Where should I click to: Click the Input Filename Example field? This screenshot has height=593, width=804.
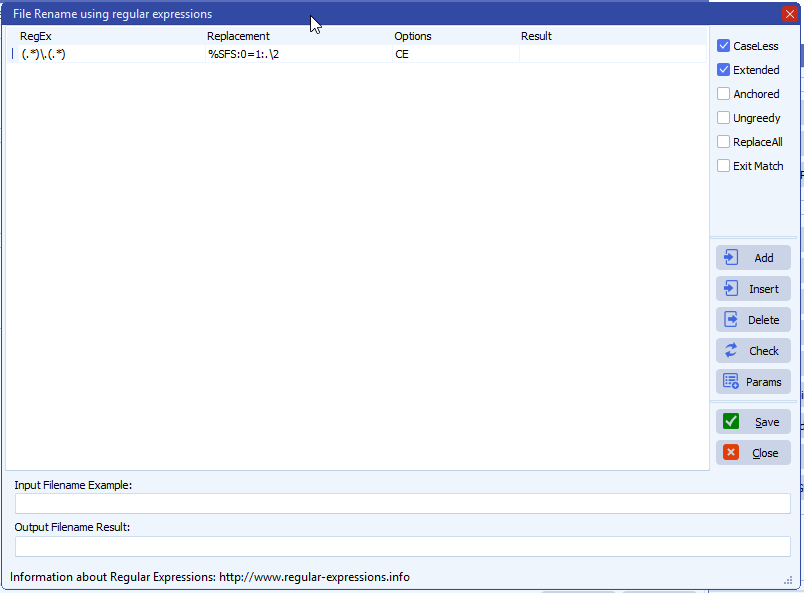403,503
